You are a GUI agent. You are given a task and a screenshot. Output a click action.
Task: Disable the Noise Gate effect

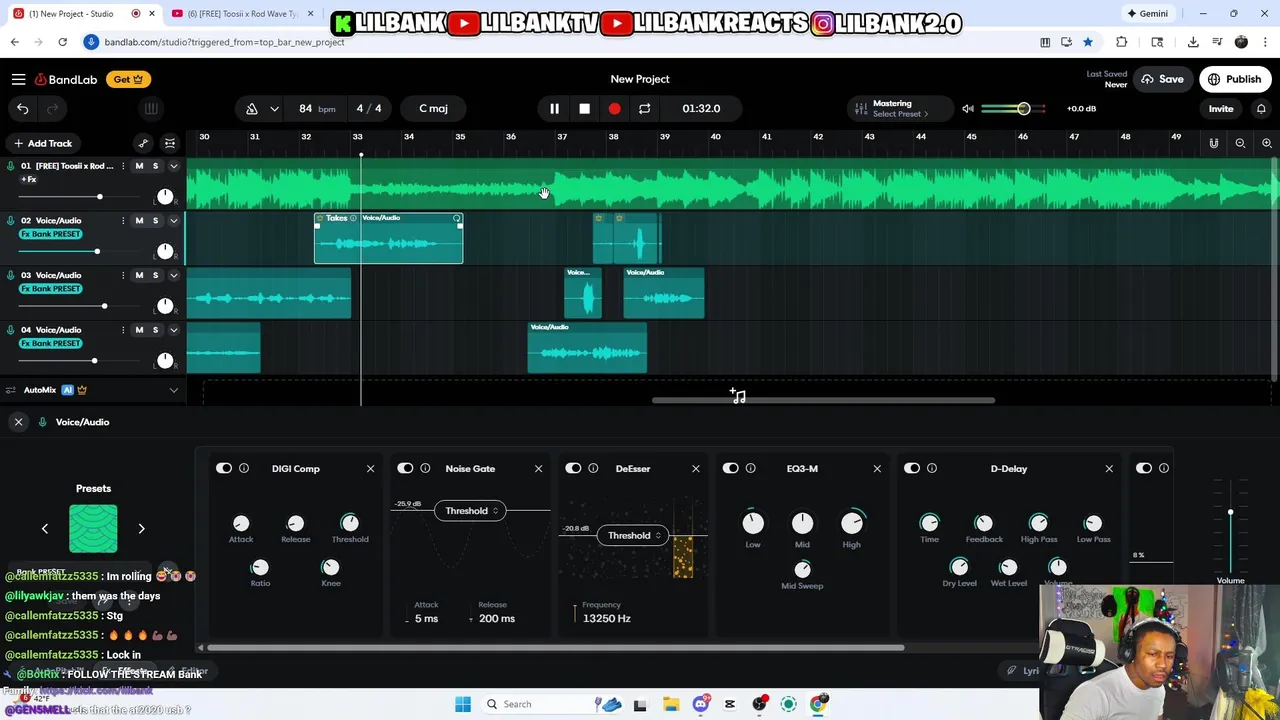[x=405, y=468]
